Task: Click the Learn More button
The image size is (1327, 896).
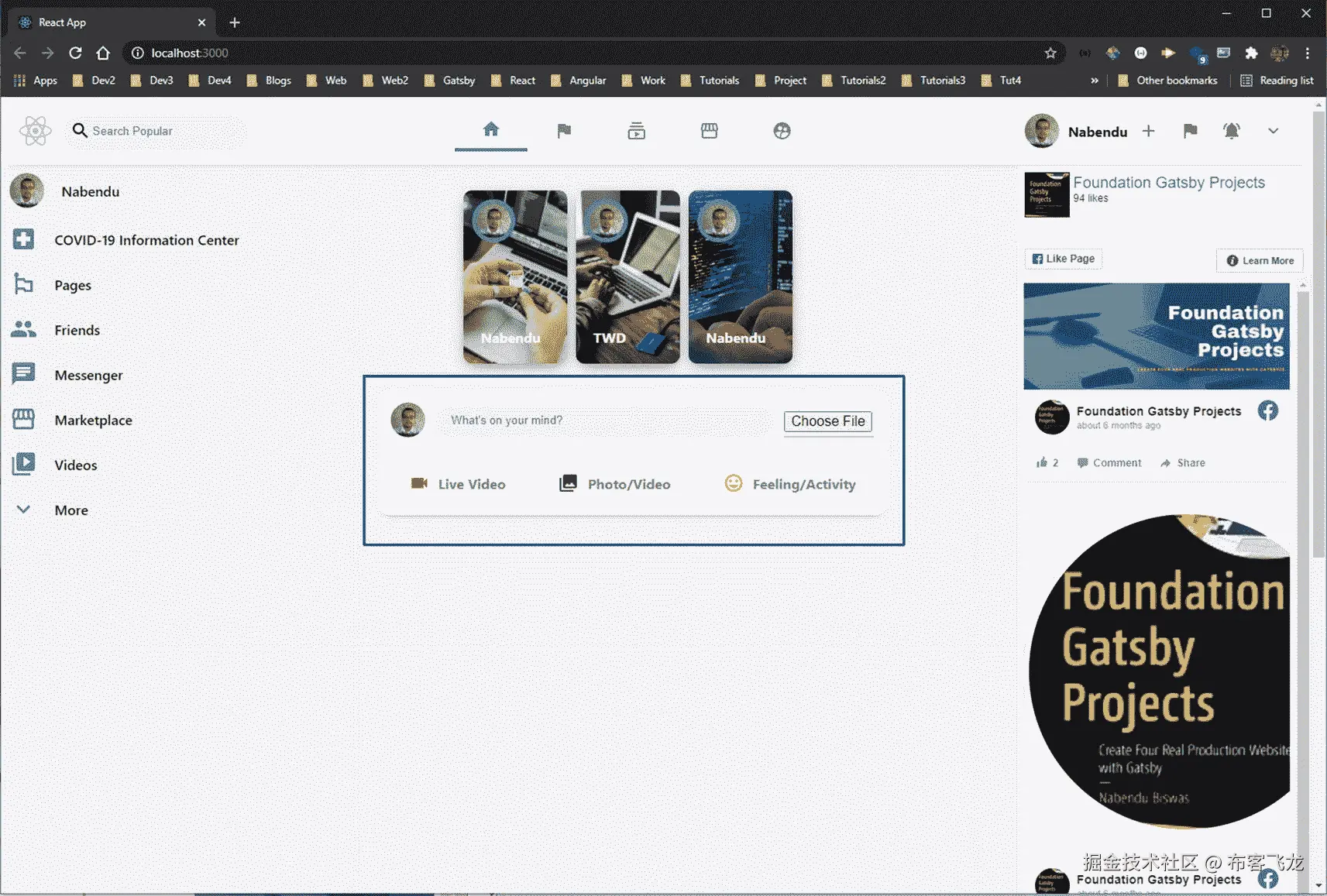Action: point(1260,260)
